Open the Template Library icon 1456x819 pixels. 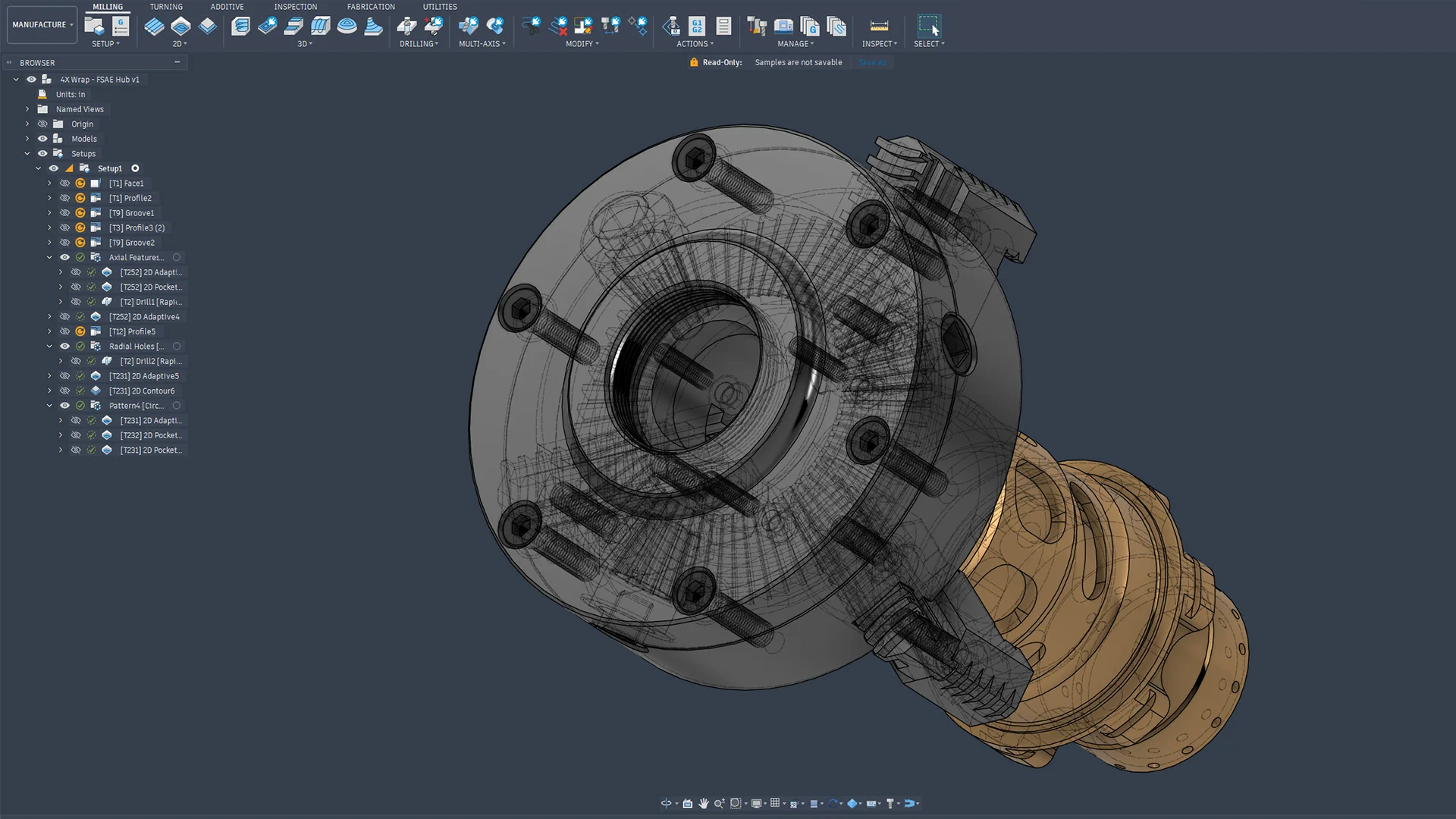pyautogui.click(x=836, y=26)
